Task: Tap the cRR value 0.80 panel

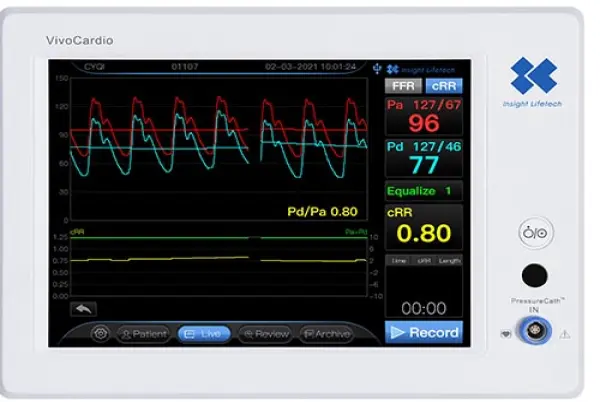Action: [x=424, y=227]
